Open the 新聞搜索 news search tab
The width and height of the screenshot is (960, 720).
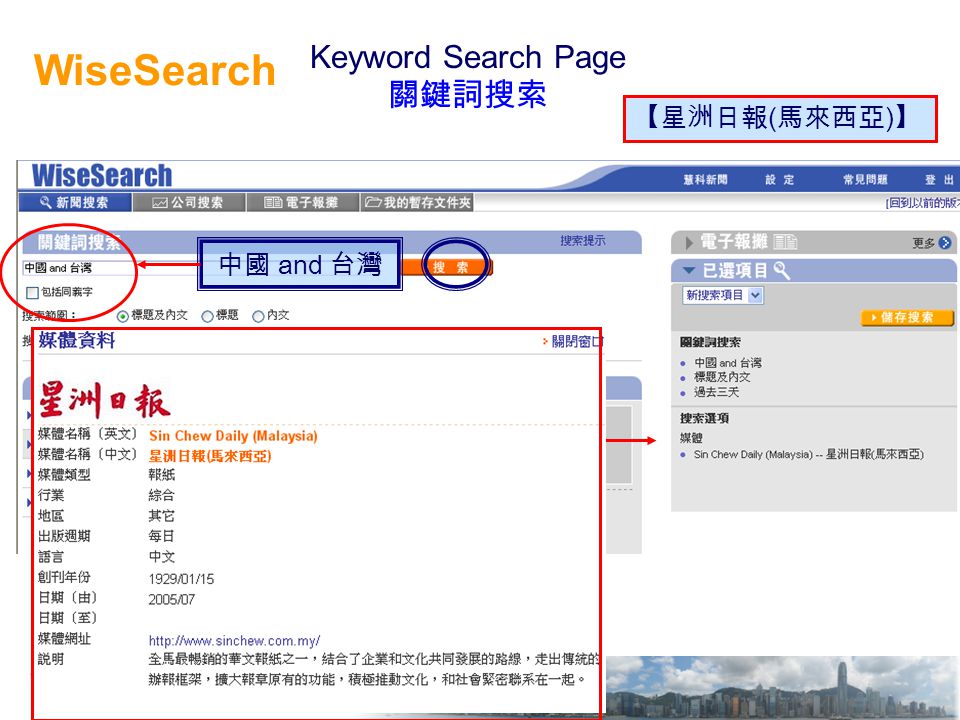[x=75, y=202]
